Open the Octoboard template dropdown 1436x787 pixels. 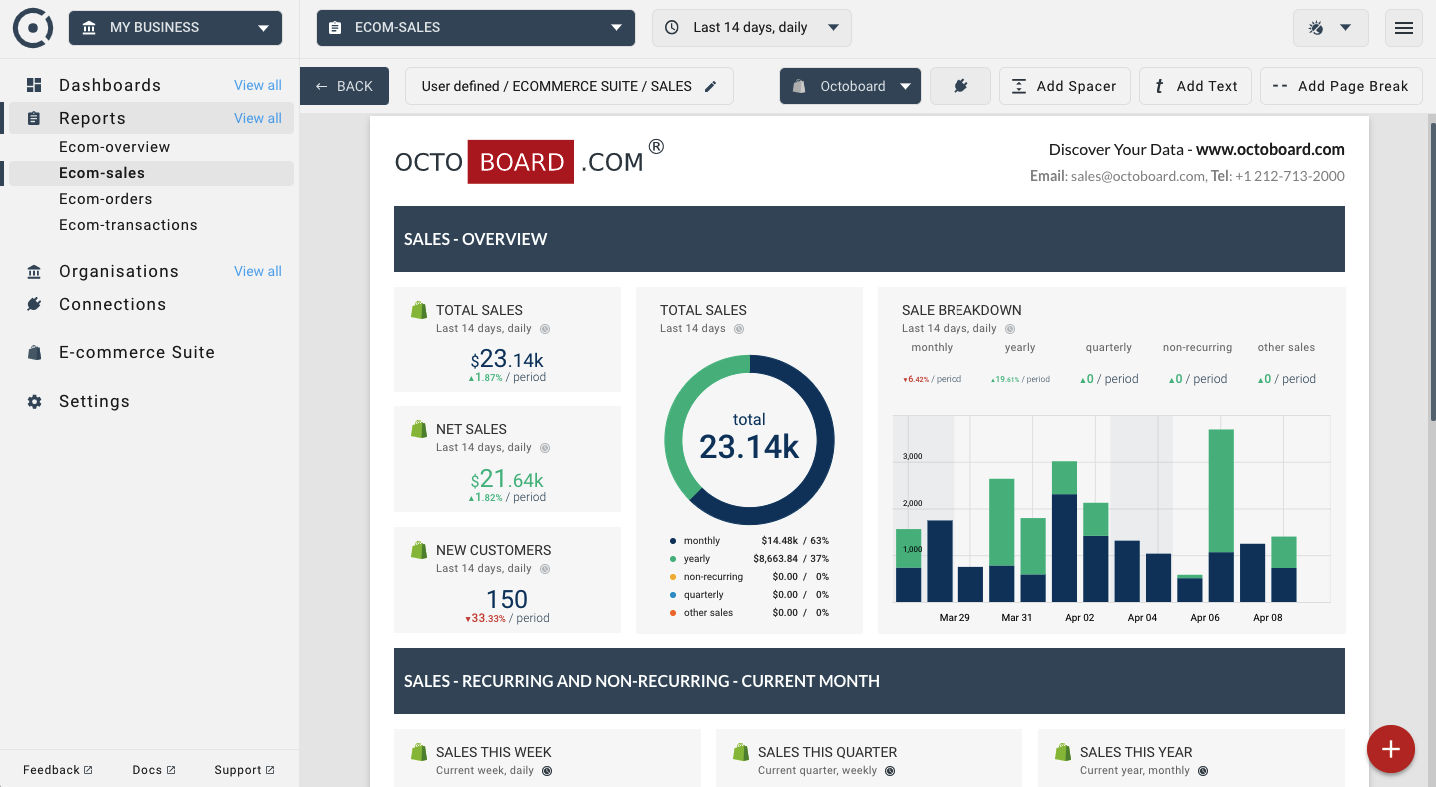coord(851,86)
